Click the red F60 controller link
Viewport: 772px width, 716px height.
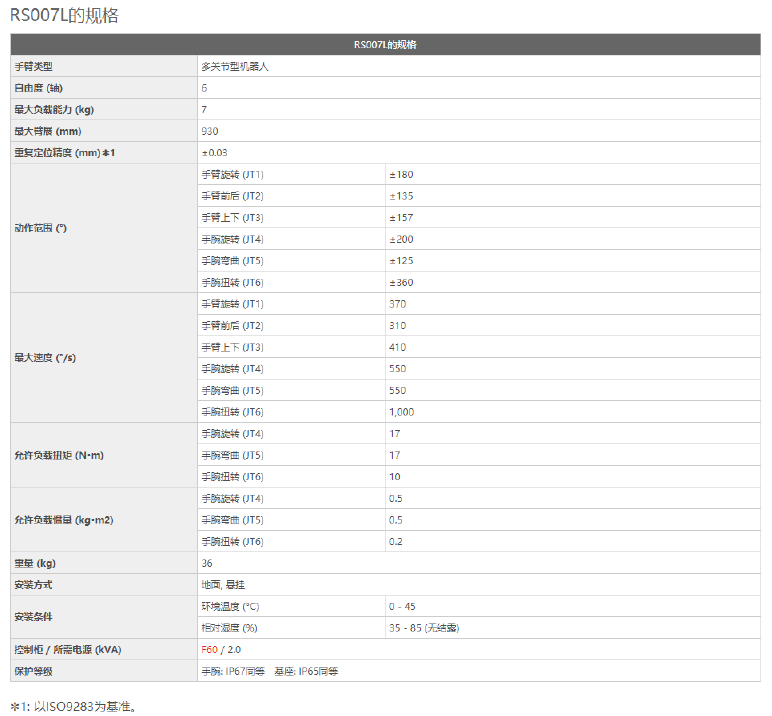[209, 650]
